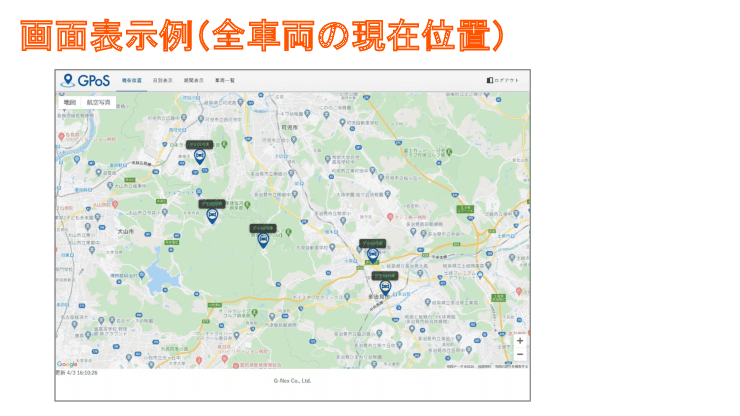The height and width of the screenshot is (416, 740).
Task: Click the 可児市 city label
Action: point(289,127)
